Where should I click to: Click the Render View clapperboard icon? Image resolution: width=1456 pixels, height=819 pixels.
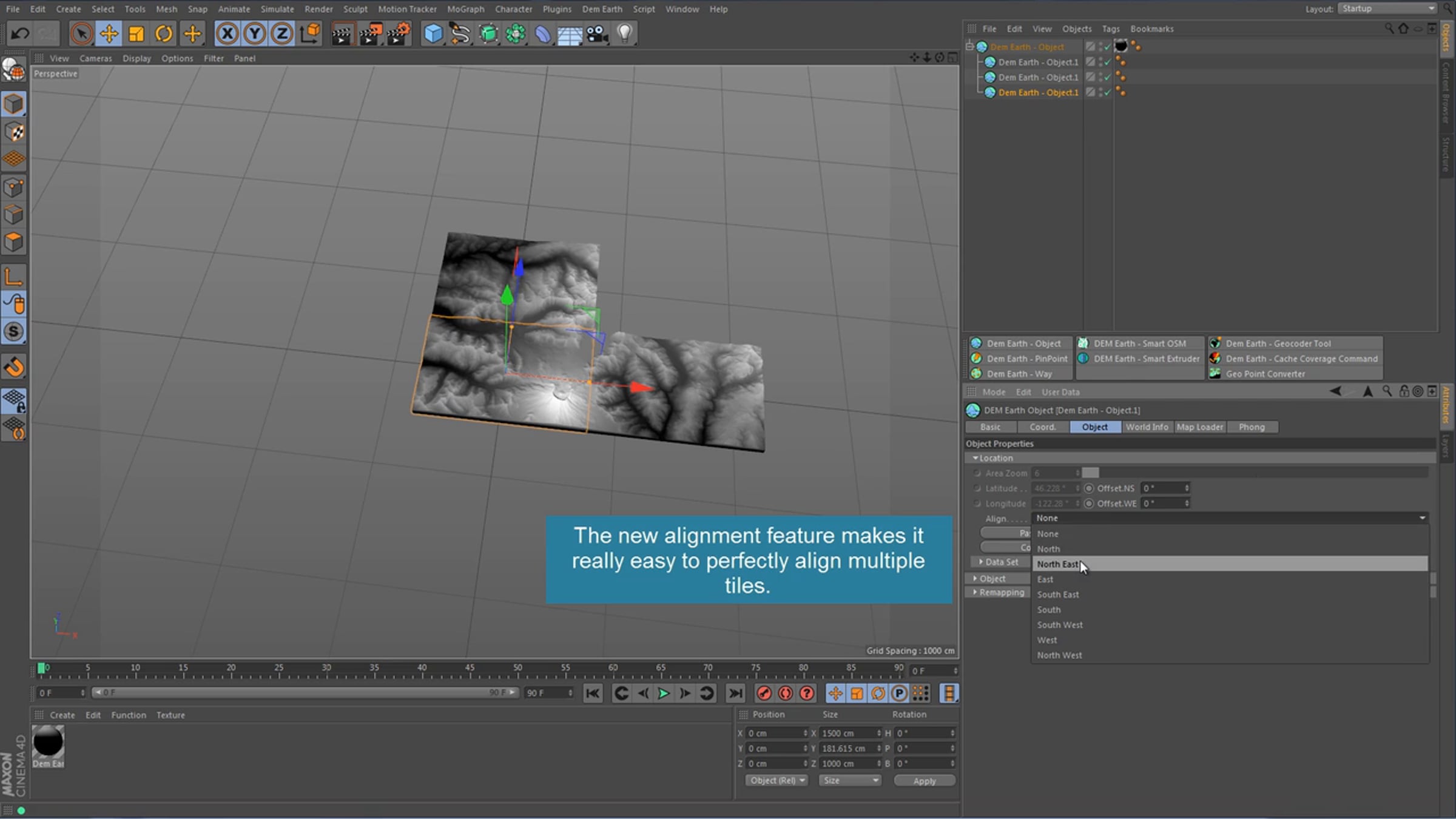click(x=342, y=34)
